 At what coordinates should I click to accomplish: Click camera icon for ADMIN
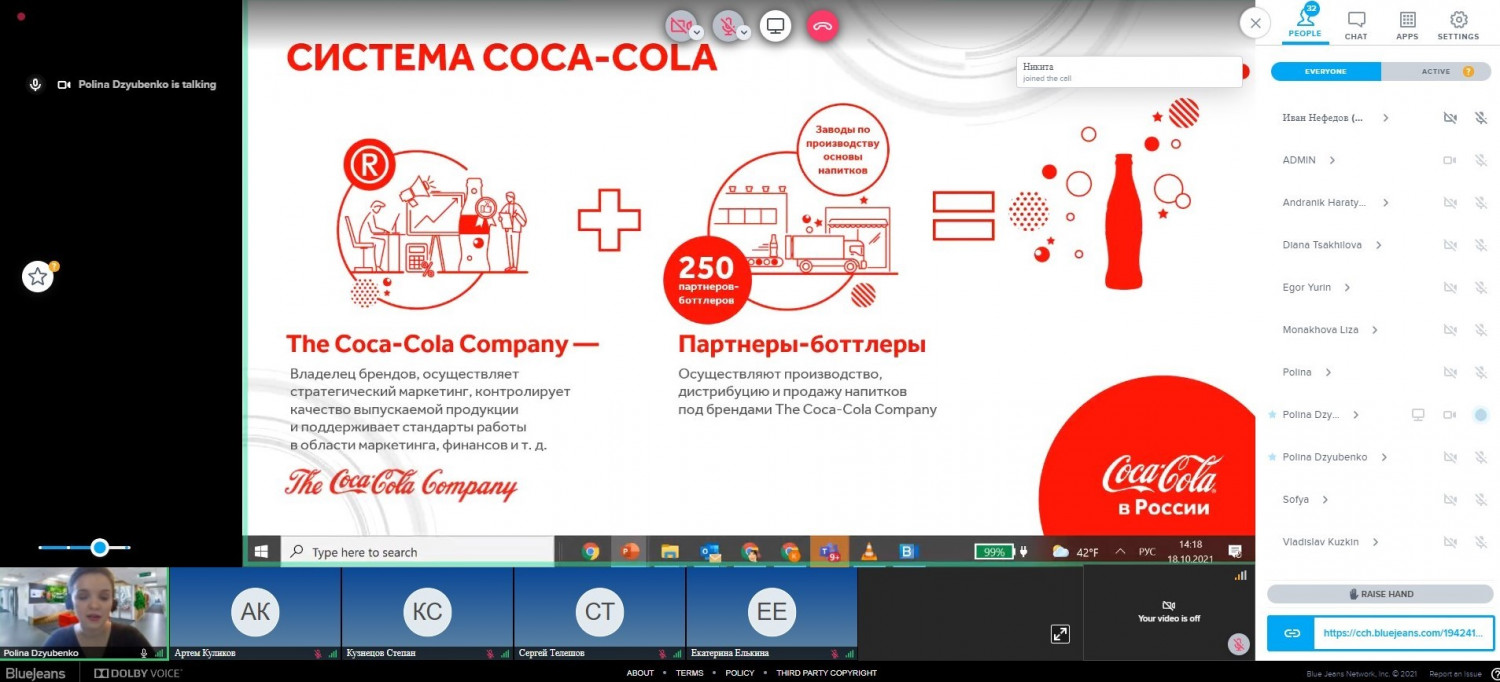coord(1450,160)
